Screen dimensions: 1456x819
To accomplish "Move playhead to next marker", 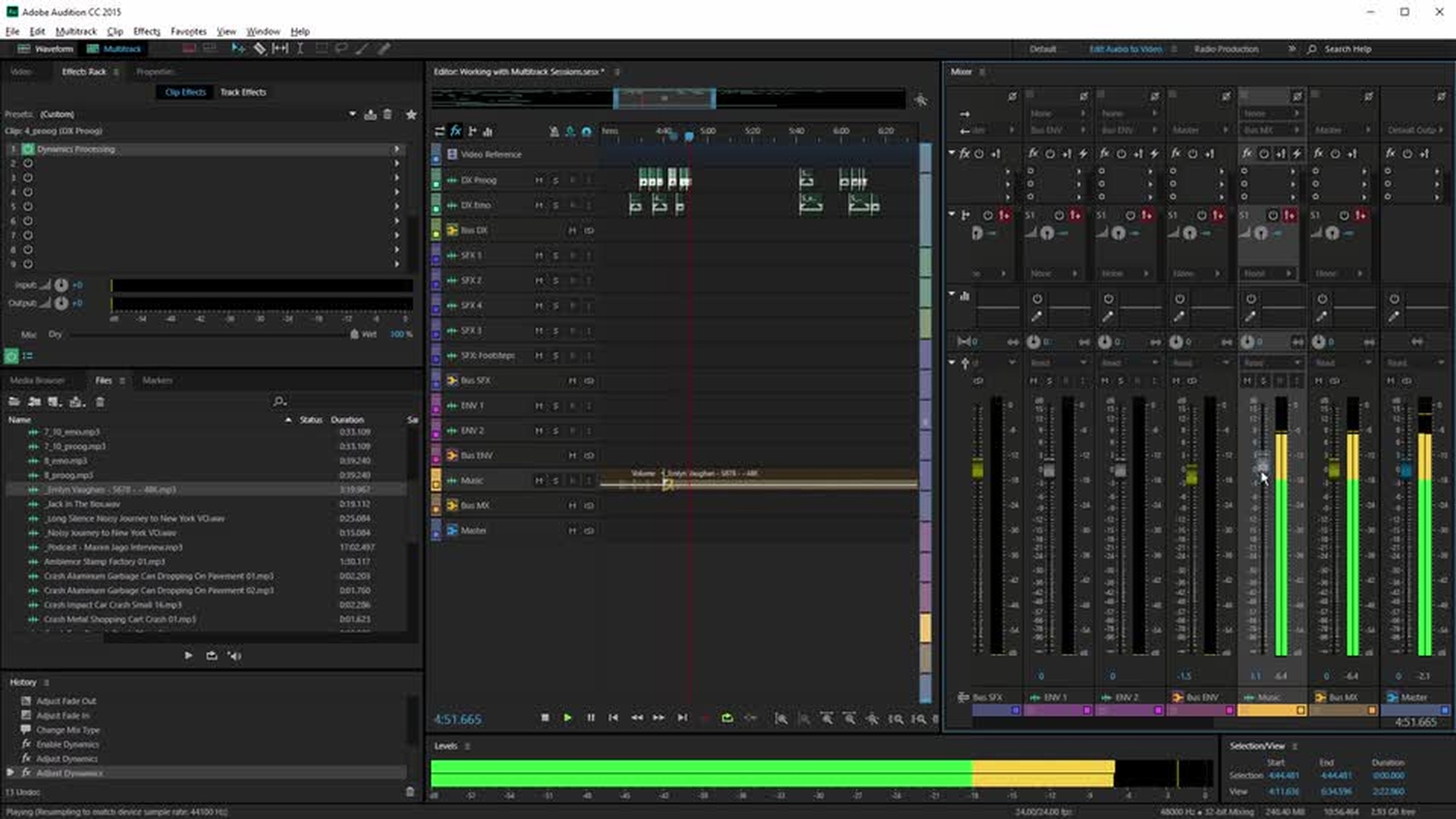I will [682, 717].
